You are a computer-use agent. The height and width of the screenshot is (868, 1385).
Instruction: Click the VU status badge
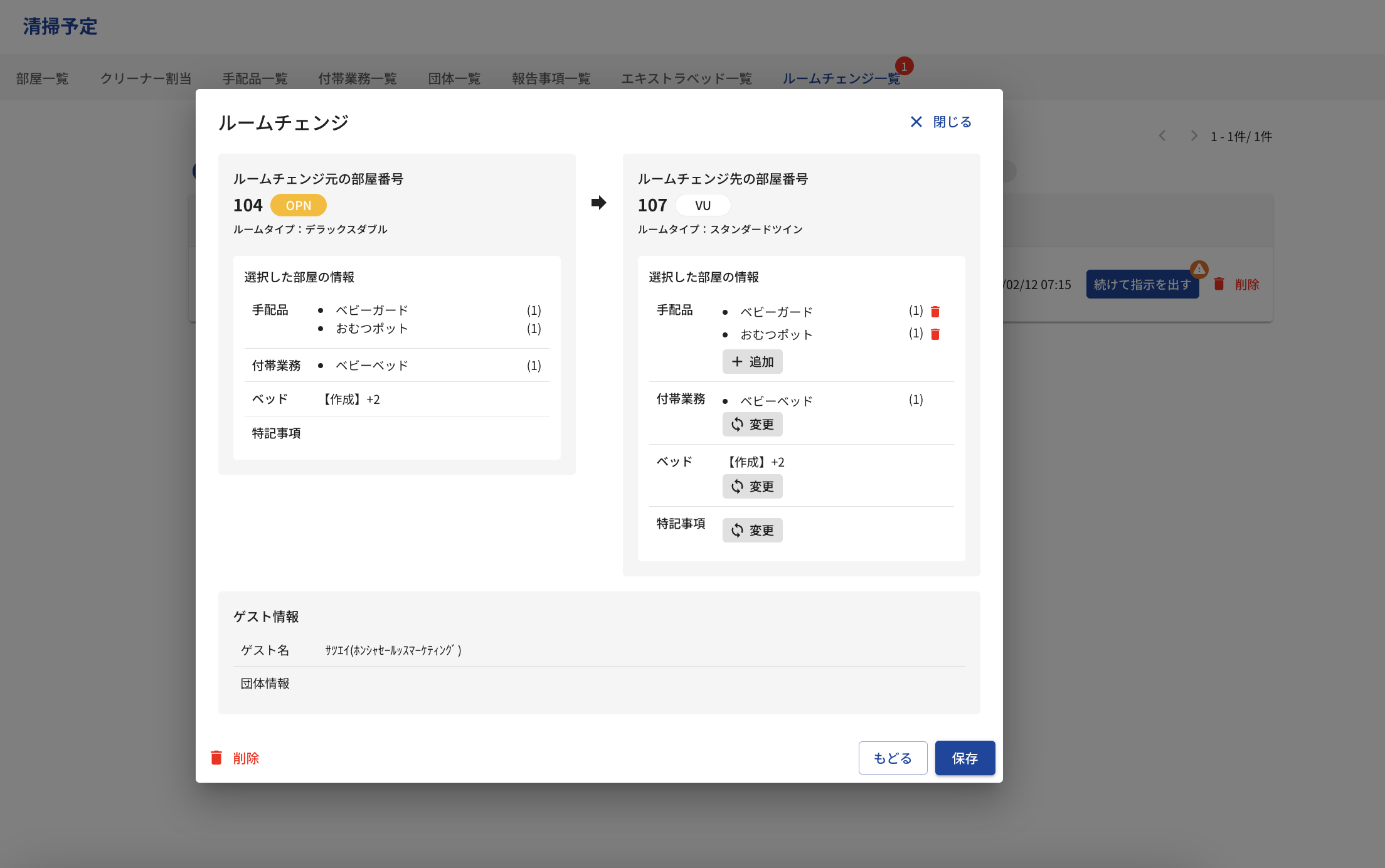click(x=703, y=206)
